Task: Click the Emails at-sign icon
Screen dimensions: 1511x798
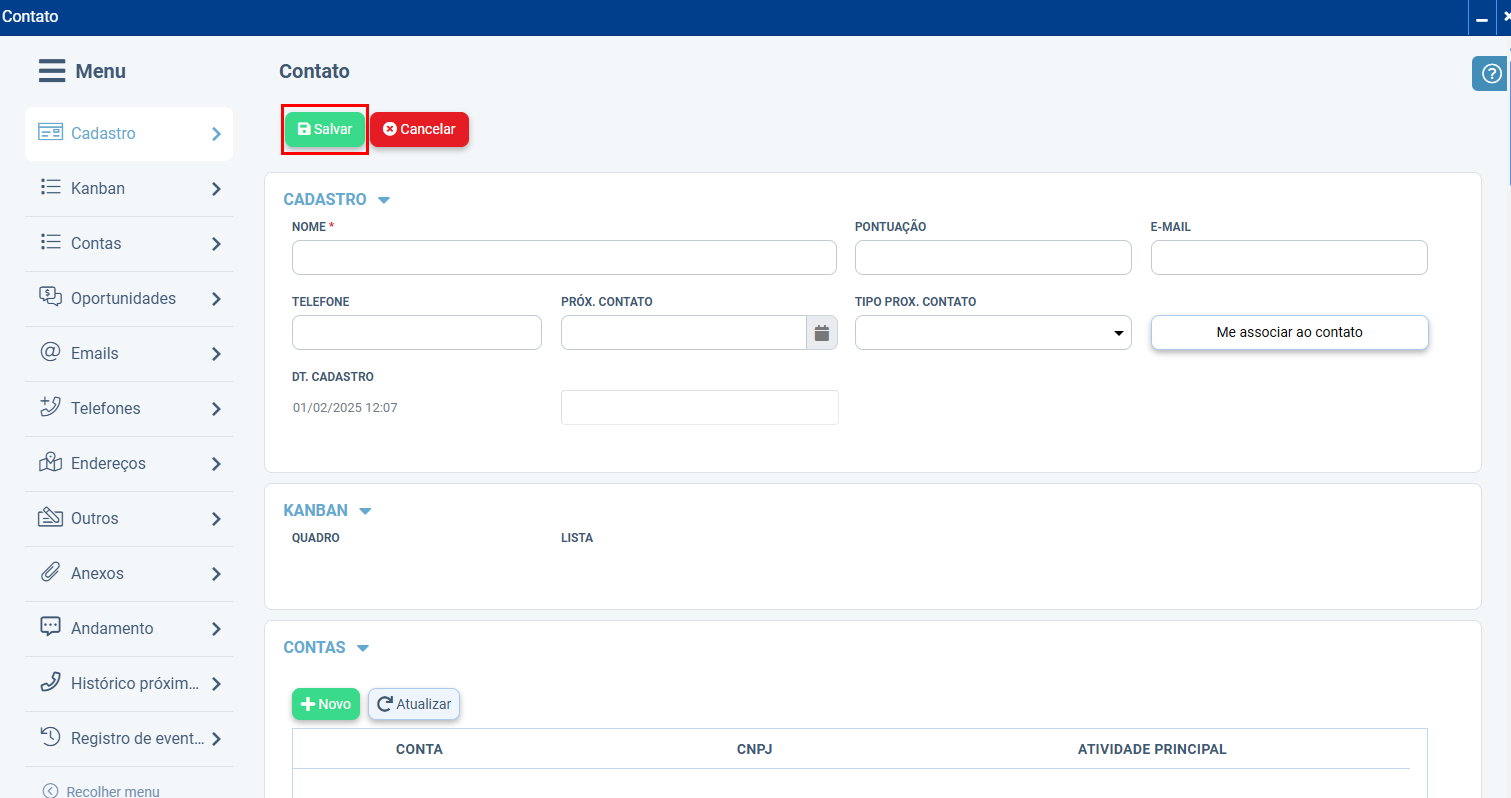Action: 51,352
